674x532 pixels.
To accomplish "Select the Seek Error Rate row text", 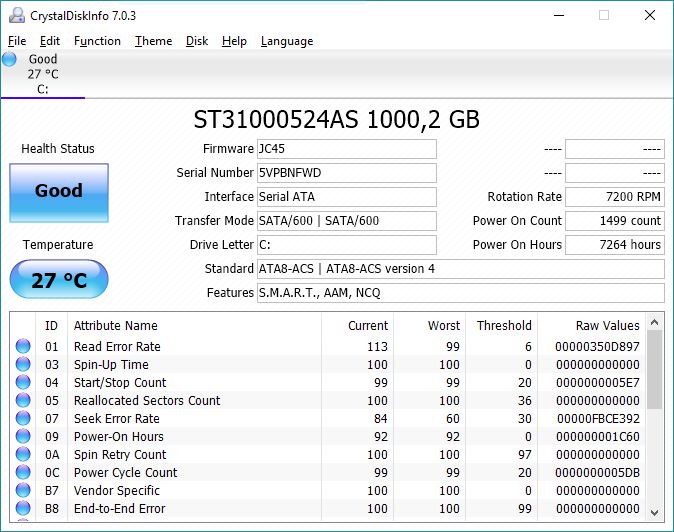I will tap(116, 419).
